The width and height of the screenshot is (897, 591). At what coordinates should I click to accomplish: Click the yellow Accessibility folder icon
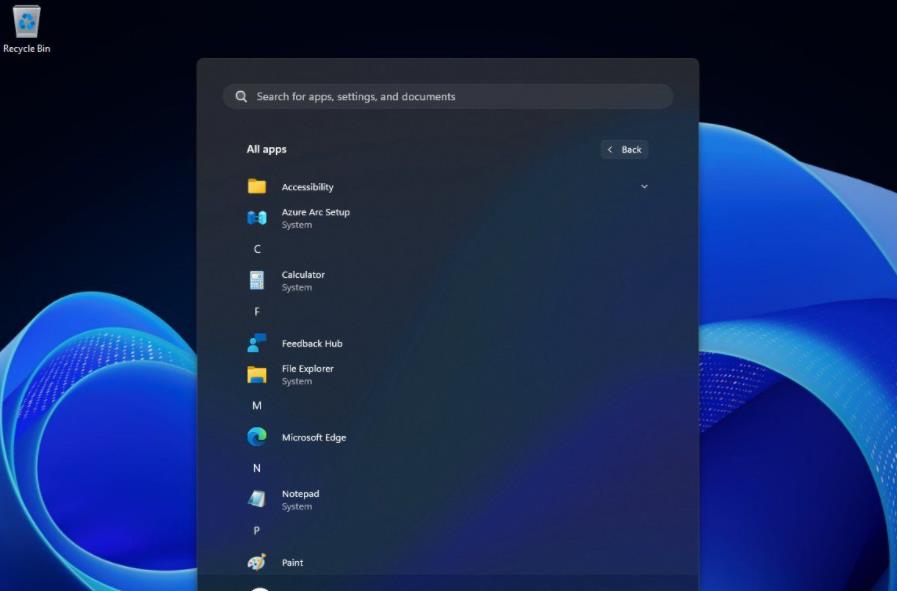pyautogui.click(x=257, y=186)
